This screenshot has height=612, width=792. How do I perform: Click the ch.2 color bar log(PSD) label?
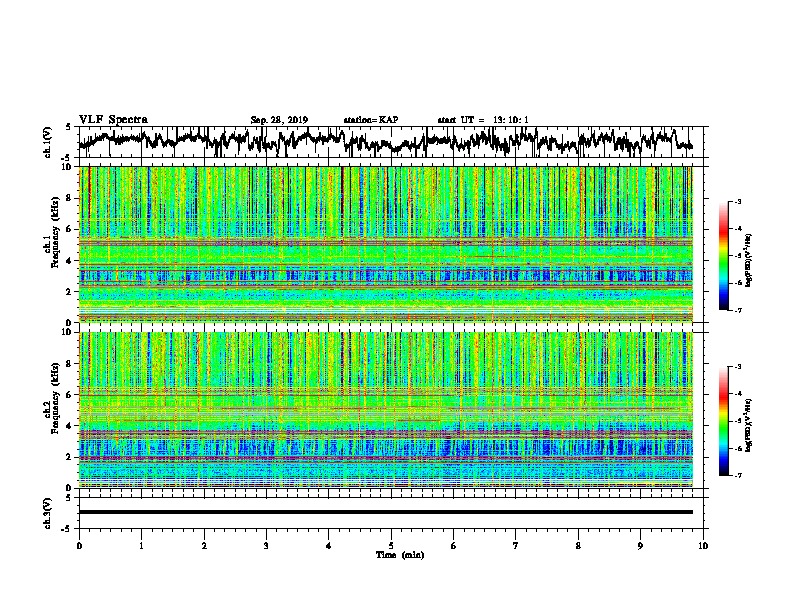point(749,425)
